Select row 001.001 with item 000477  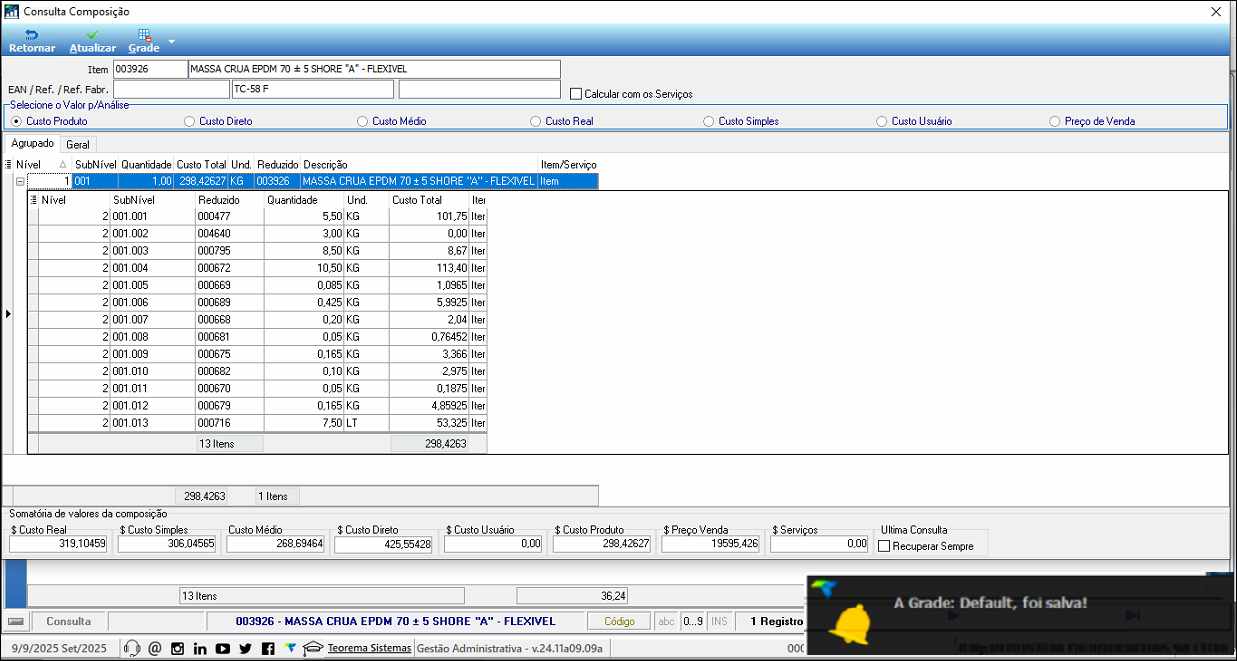pos(257,216)
